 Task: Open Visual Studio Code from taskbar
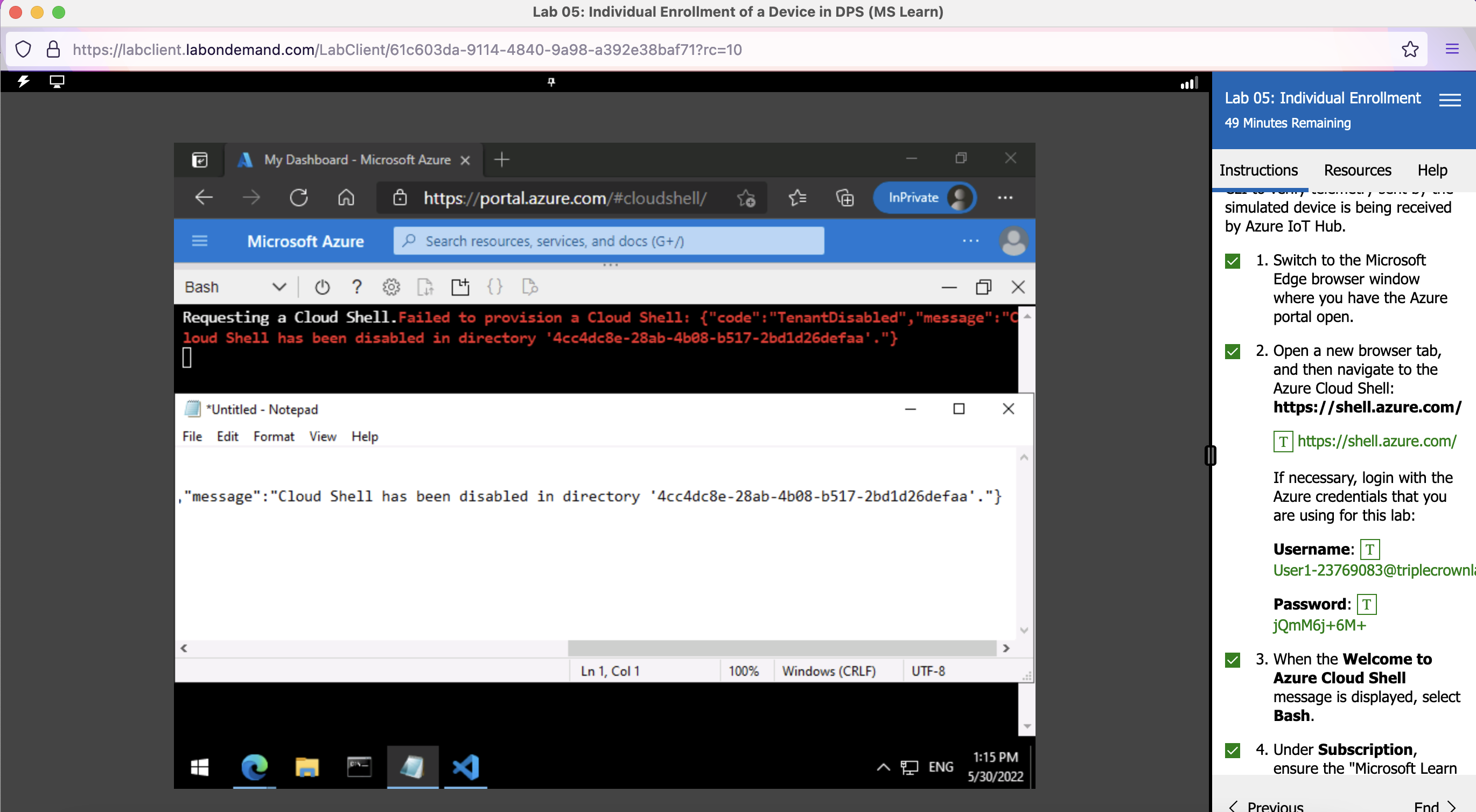point(465,767)
